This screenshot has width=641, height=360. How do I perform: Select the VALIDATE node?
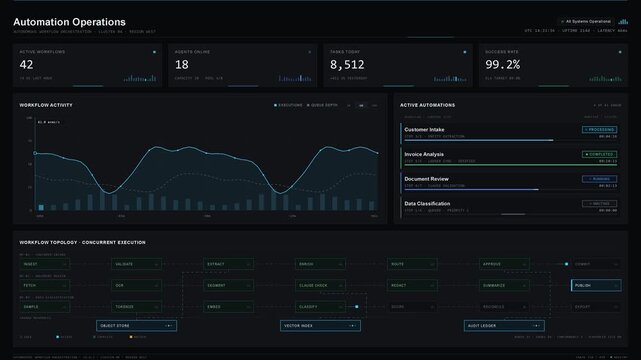point(136,264)
